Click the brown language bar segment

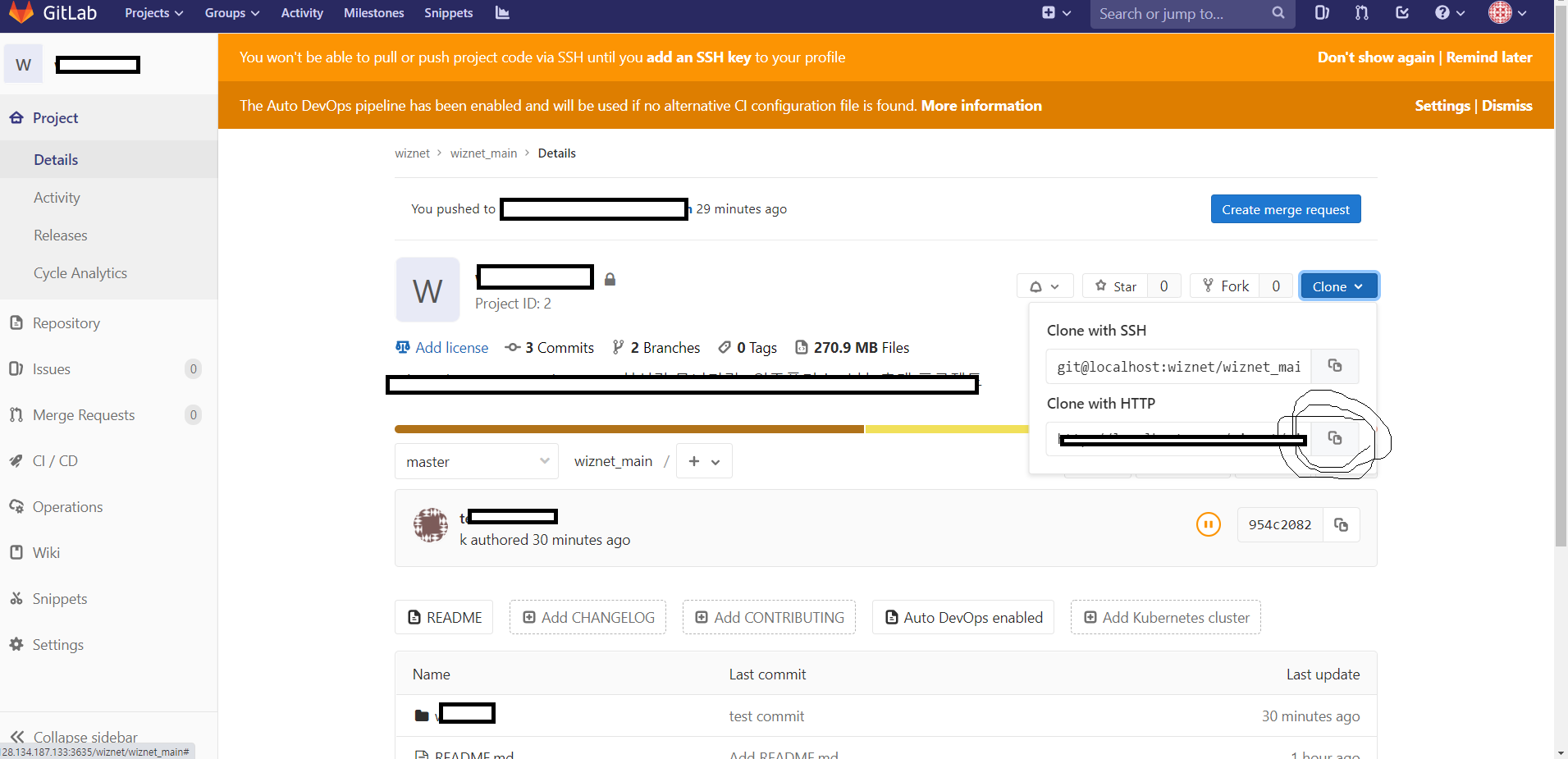[629, 429]
